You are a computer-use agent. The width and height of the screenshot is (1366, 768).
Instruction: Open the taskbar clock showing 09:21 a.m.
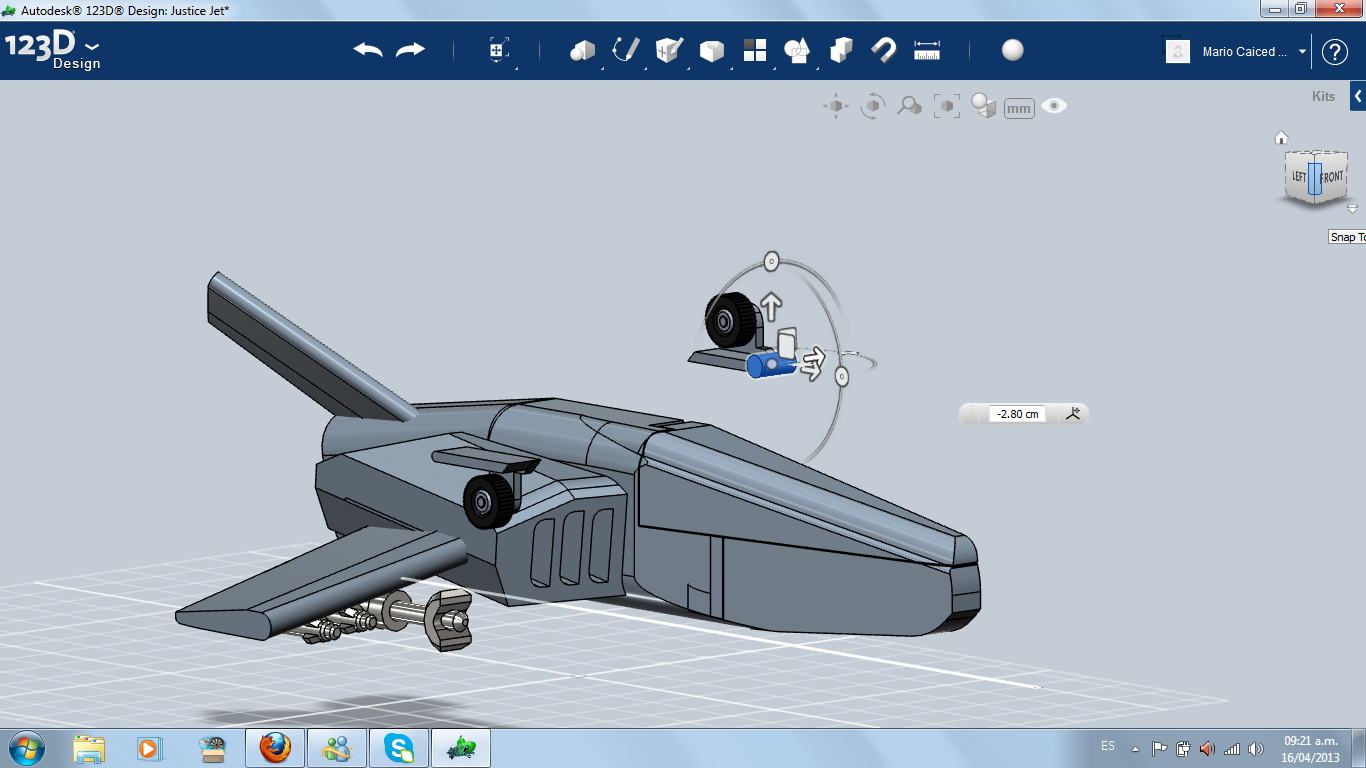pos(1311,749)
